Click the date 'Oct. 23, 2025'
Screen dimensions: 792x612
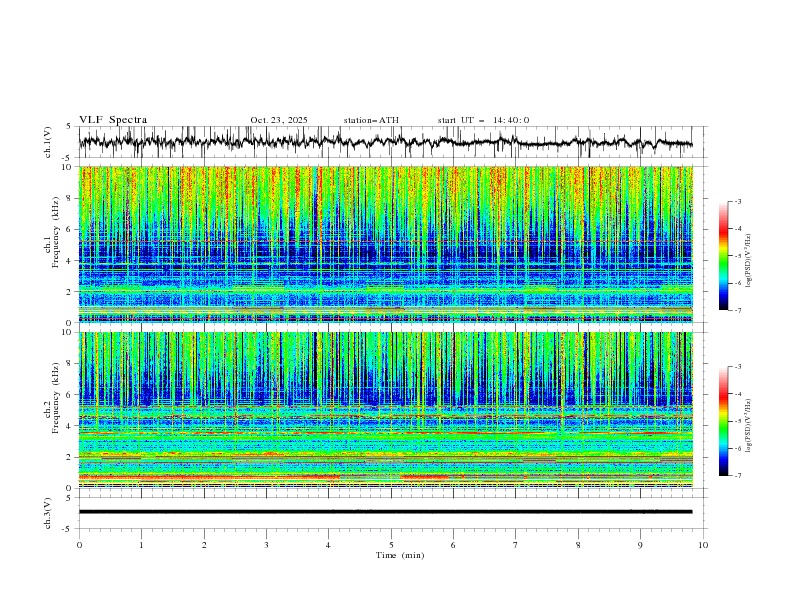pos(279,120)
